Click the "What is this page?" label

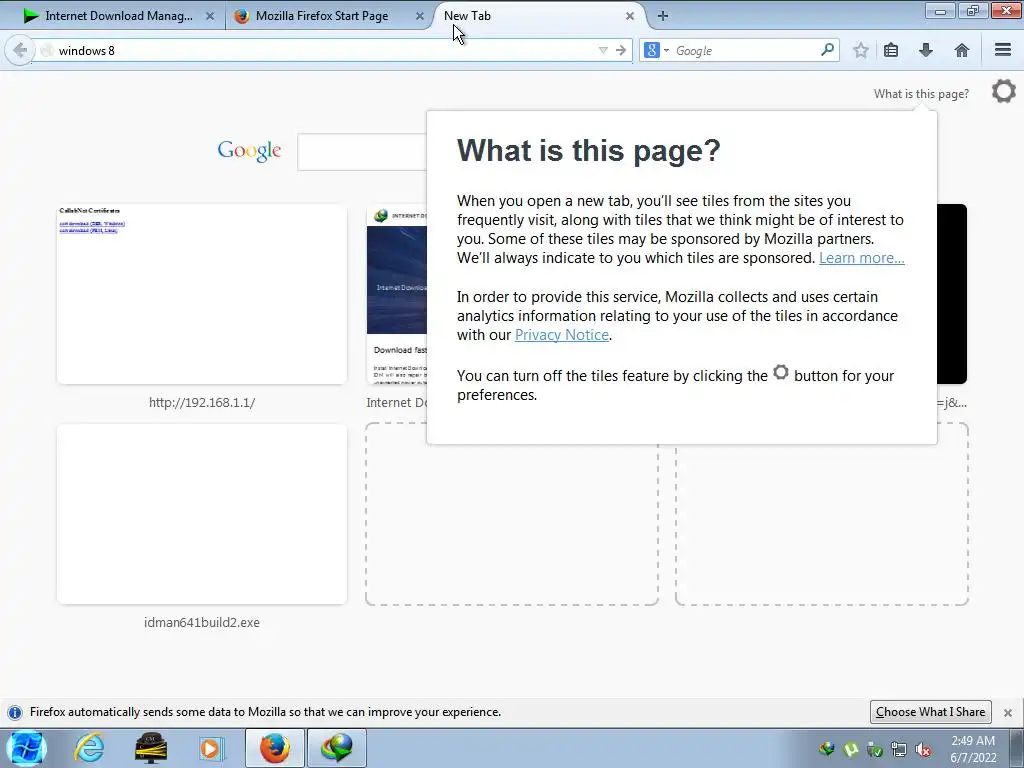(x=921, y=94)
